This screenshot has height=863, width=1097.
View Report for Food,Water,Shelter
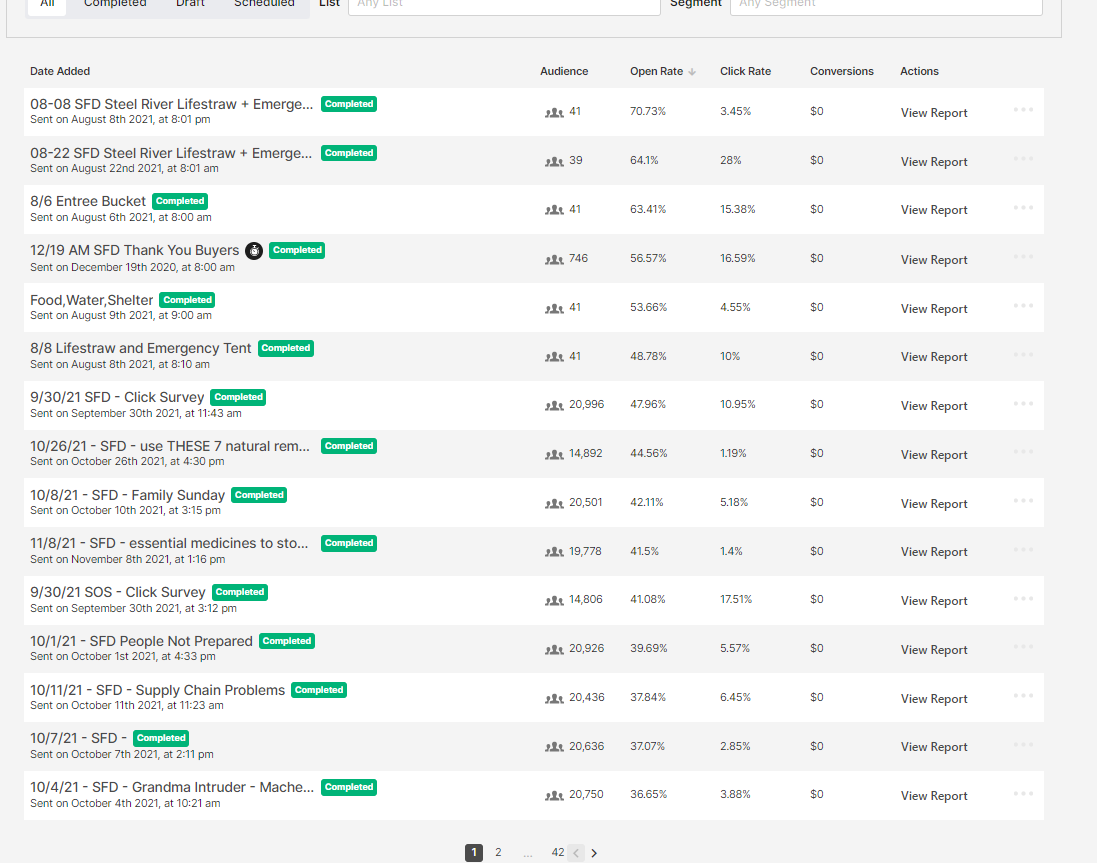click(934, 308)
